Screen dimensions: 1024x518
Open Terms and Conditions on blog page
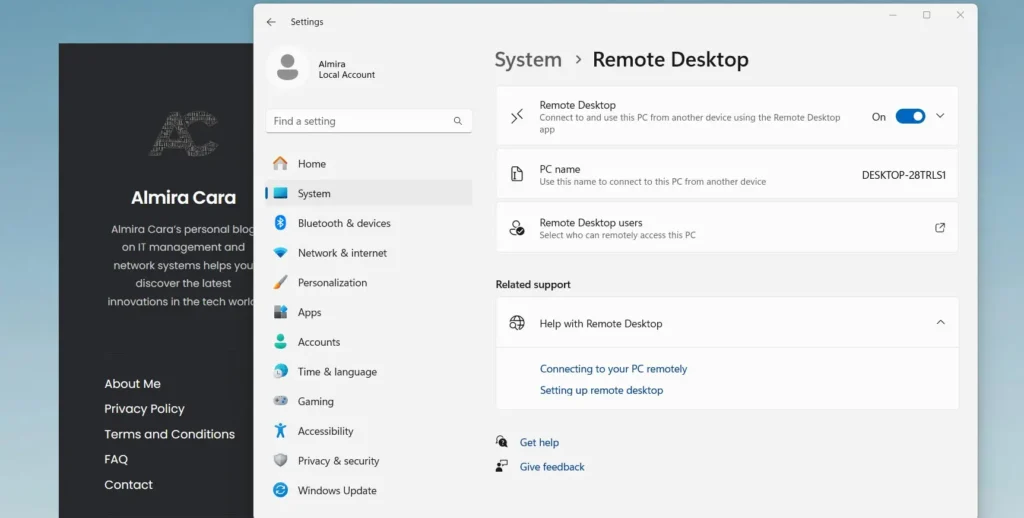(169, 434)
